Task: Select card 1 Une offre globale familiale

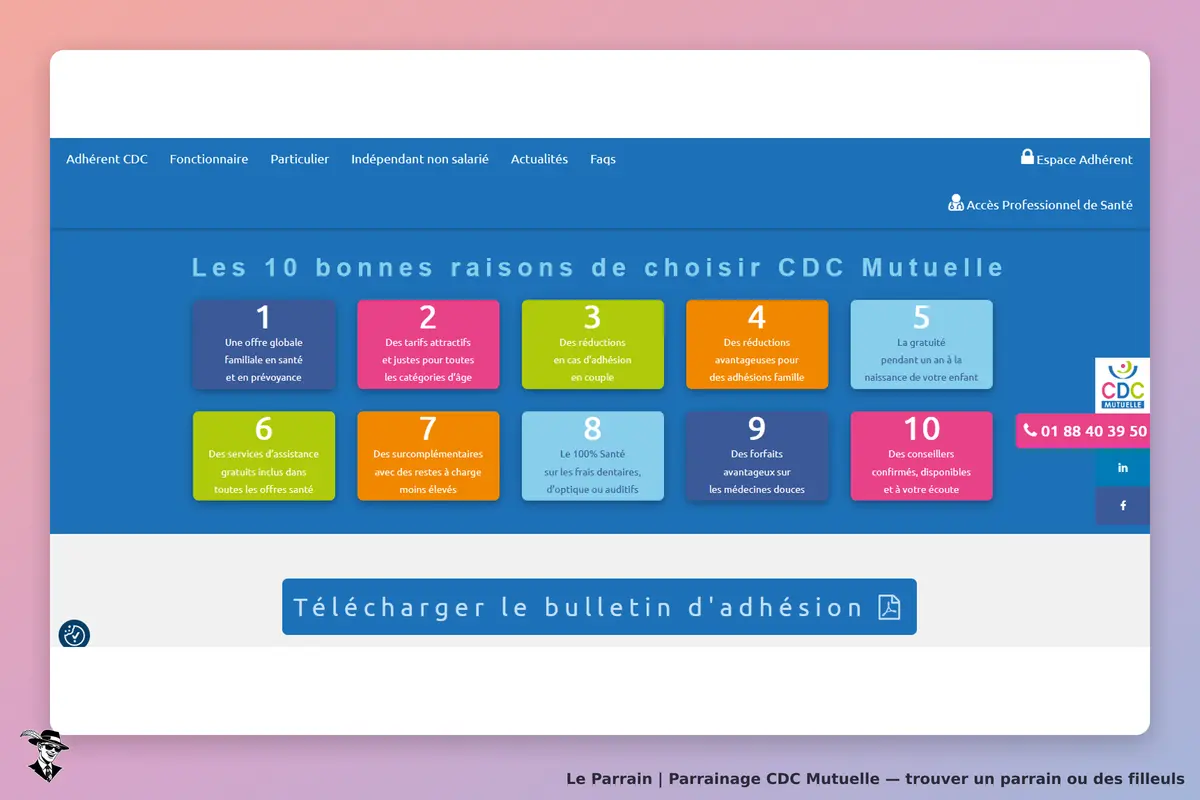Action: pos(264,344)
